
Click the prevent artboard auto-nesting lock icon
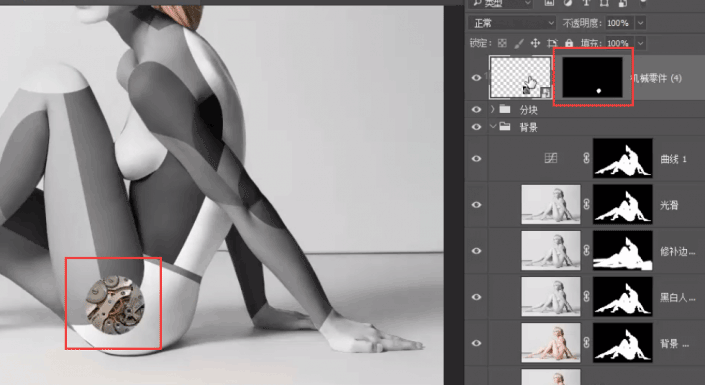coord(552,43)
